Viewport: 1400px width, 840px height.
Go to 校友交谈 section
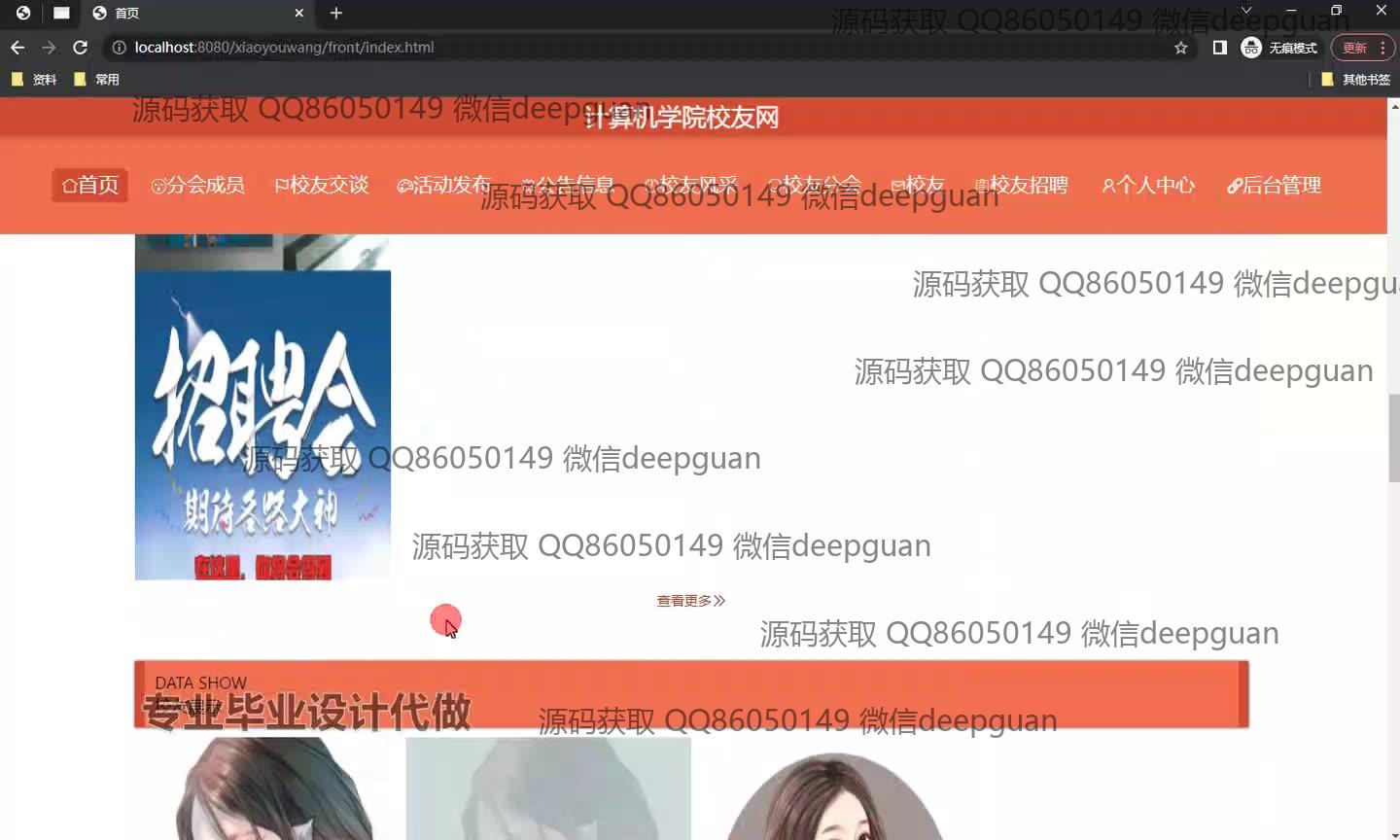coord(321,185)
